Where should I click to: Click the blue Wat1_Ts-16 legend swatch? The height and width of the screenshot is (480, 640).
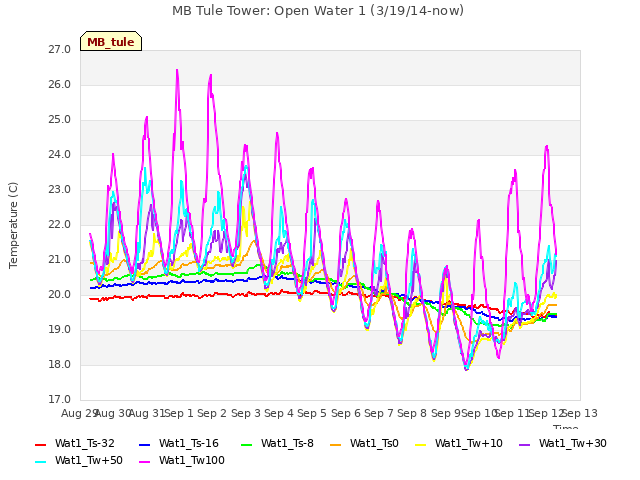145,444
